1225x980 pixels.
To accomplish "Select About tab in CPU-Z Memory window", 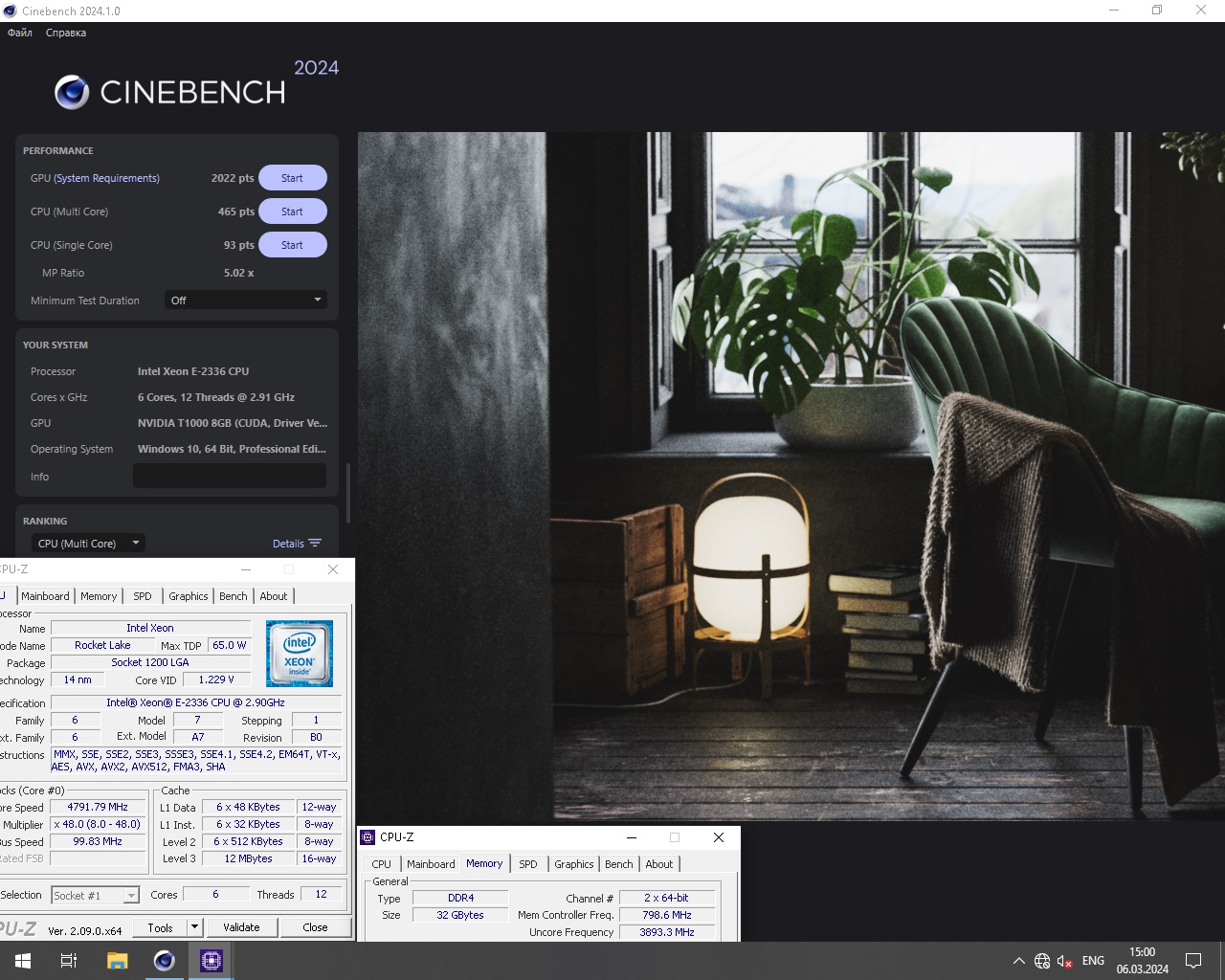I will (659, 864).
